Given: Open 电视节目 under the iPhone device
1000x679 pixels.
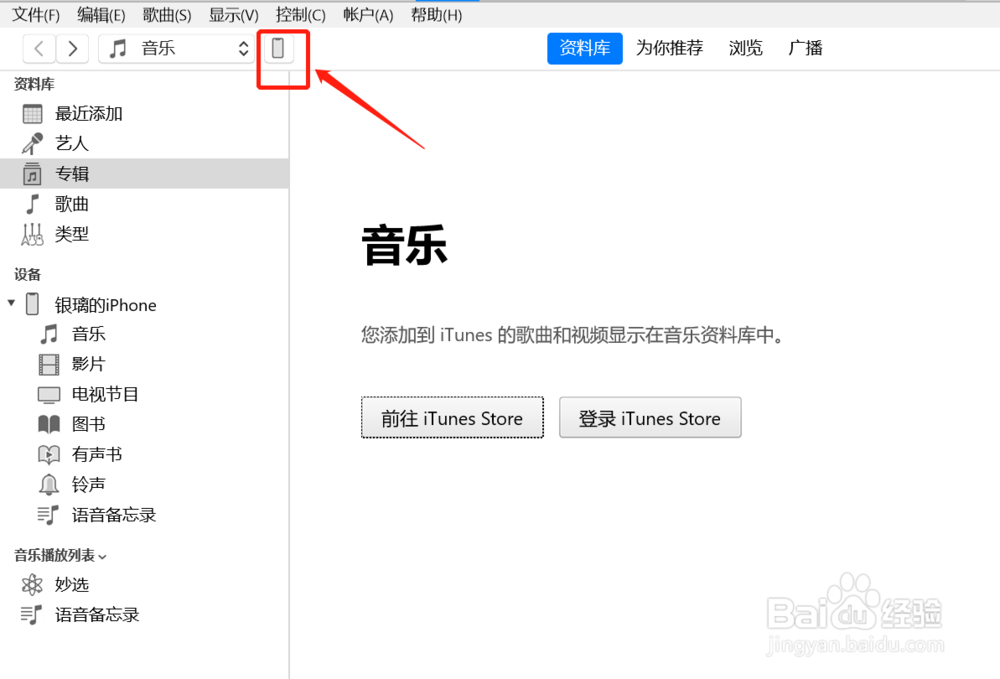Looking at the screenshot, I should coord(105,394).
